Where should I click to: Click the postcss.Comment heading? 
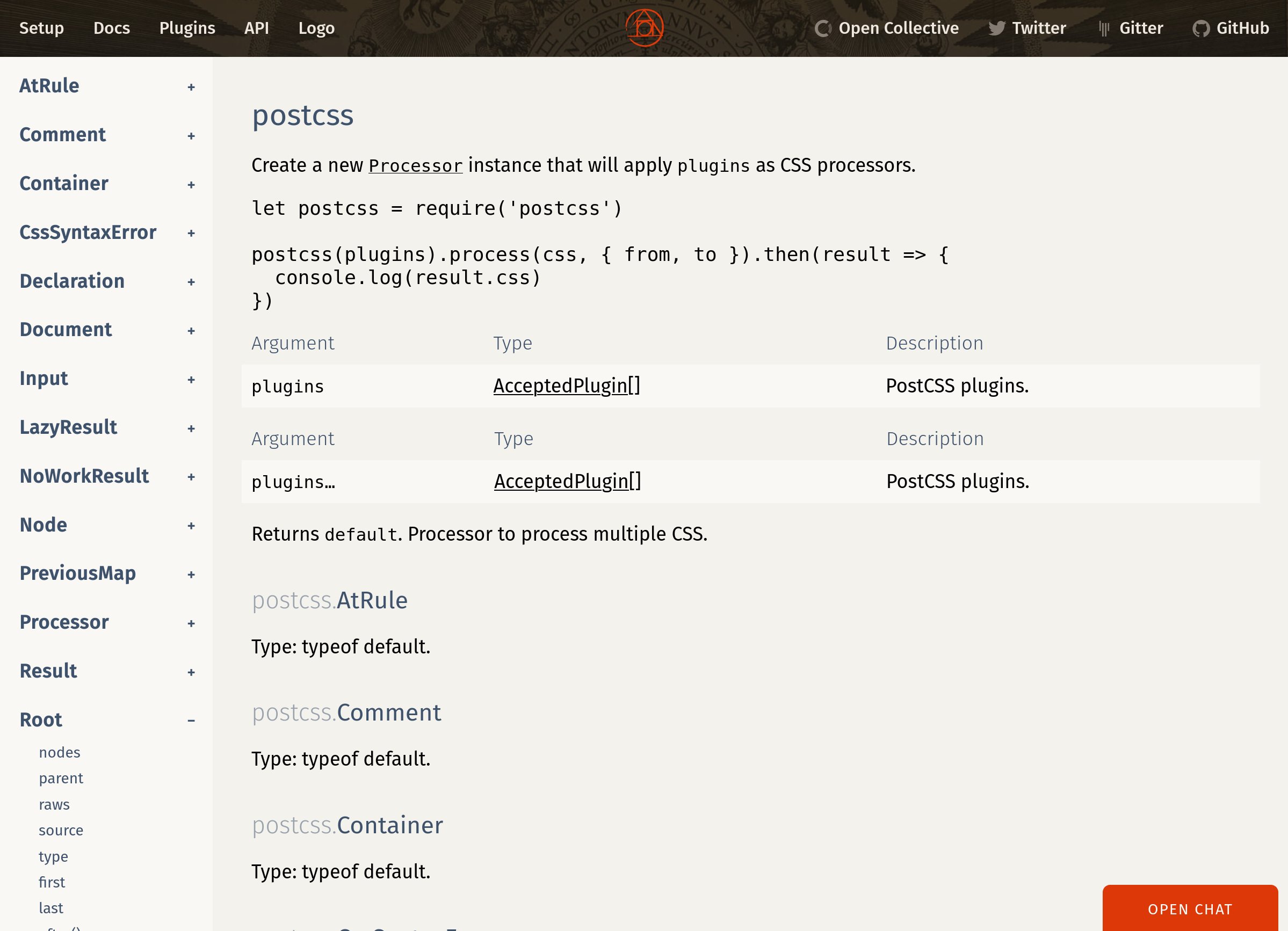coord(346,713)
